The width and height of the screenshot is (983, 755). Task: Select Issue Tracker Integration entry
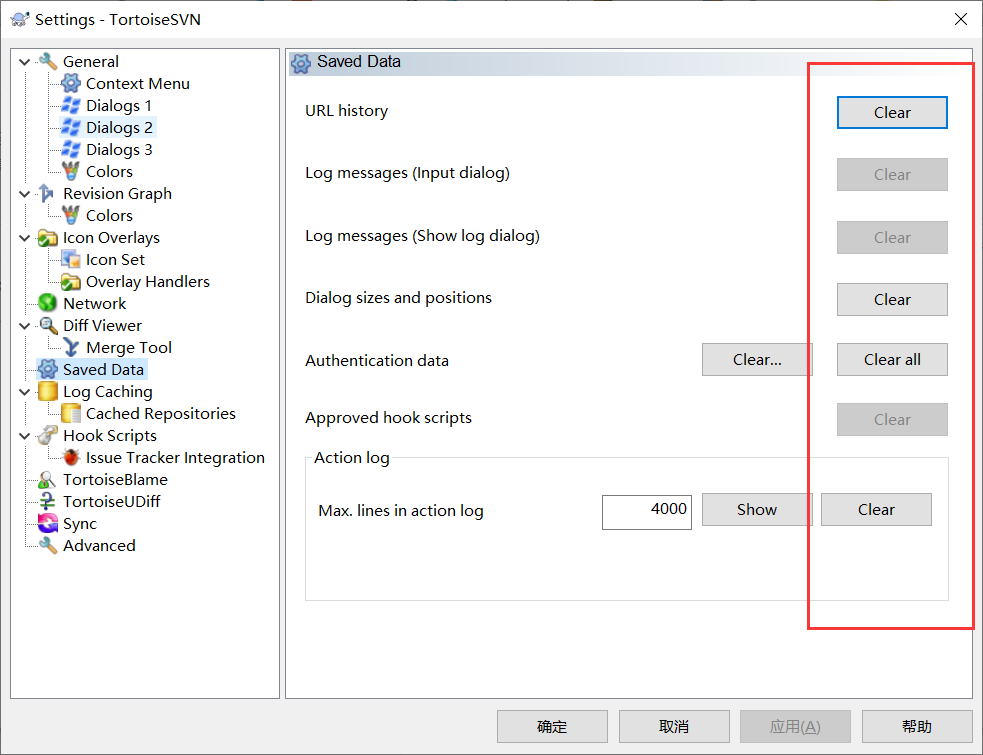point(175,457)
